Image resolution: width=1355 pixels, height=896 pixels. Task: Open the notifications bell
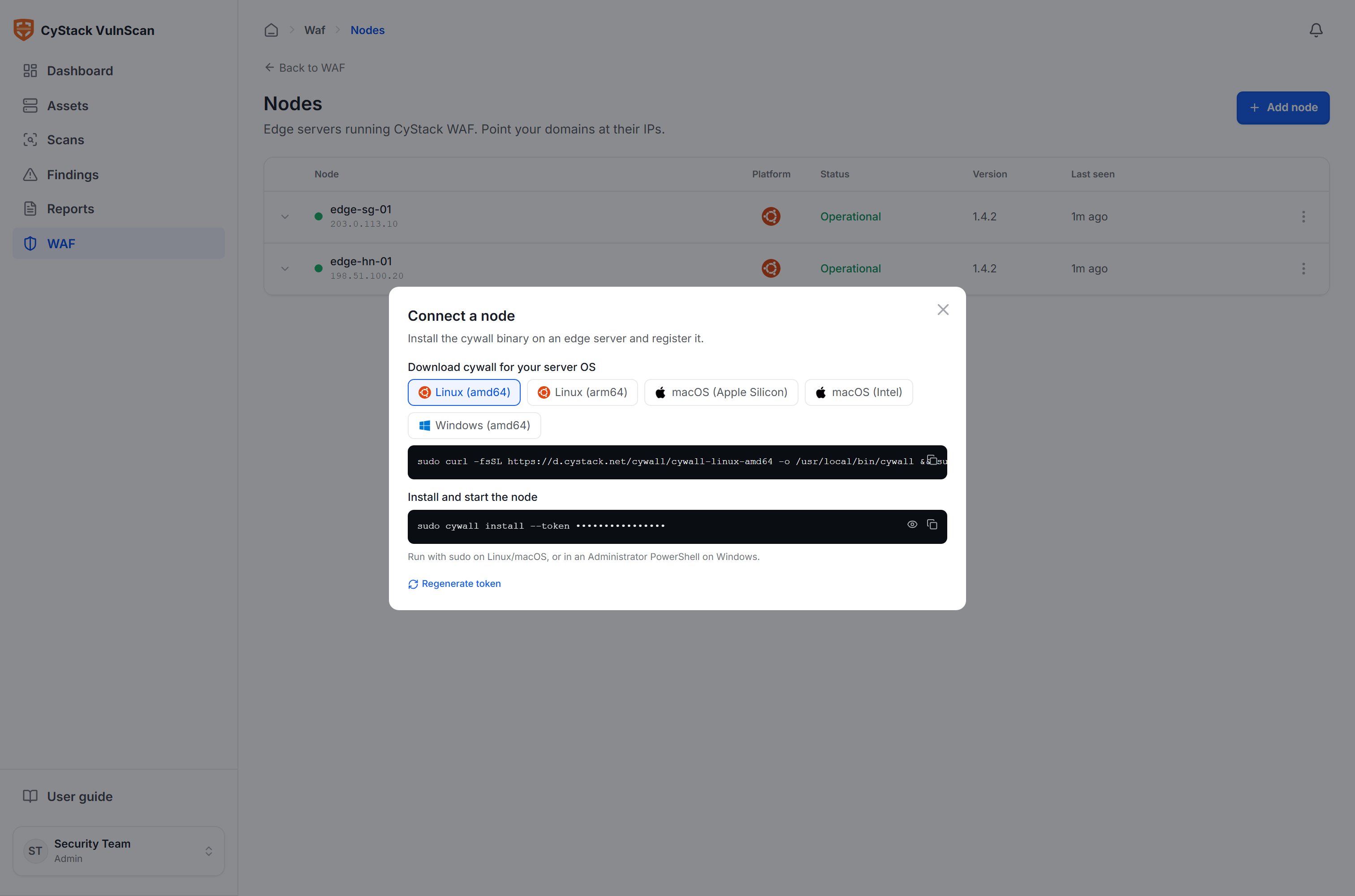click(x=1316, y=30)
